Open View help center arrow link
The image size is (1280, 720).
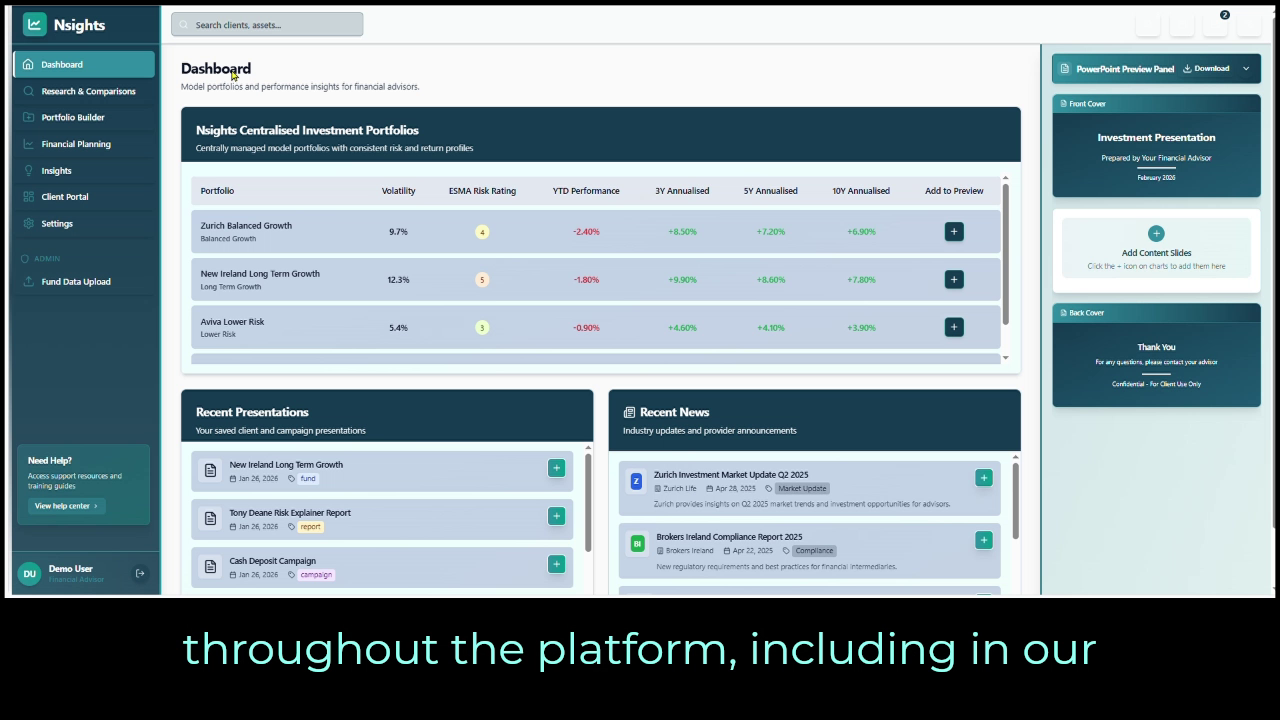pos(66,506)
